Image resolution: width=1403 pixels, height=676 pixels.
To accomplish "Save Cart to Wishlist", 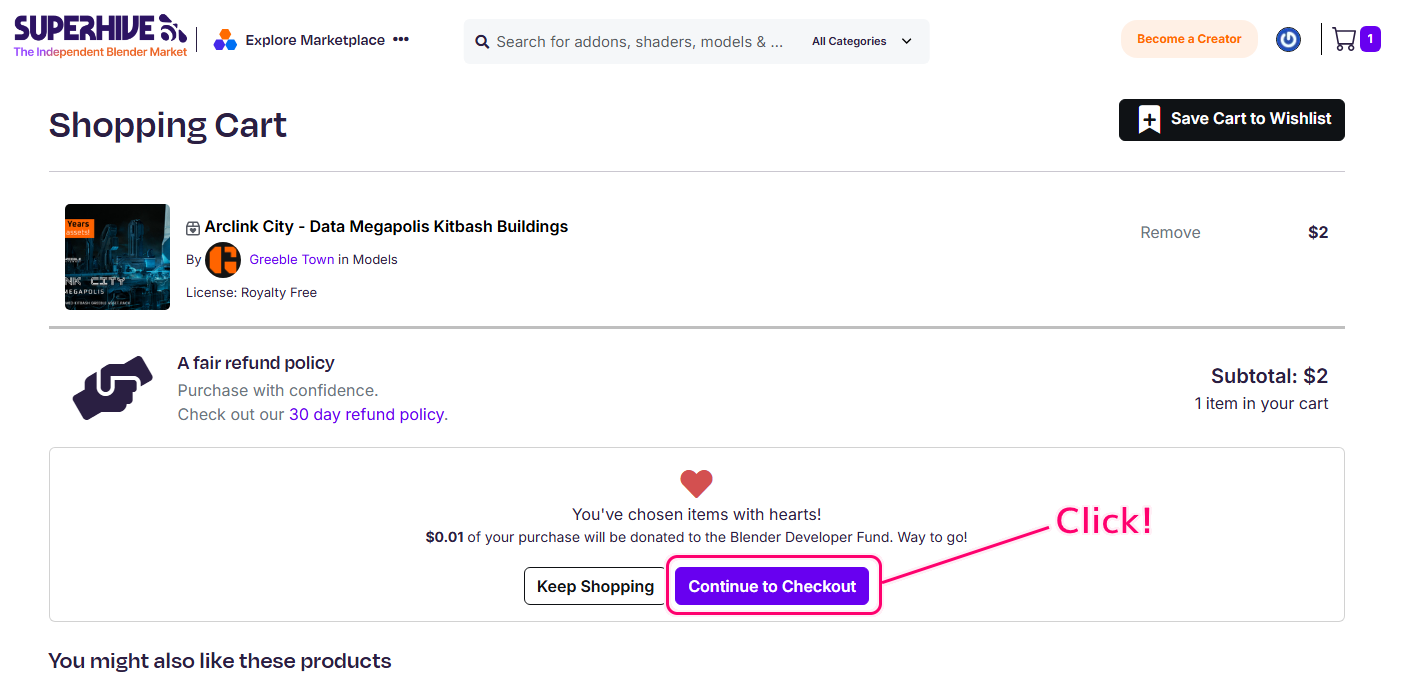I will (1231, 119).
